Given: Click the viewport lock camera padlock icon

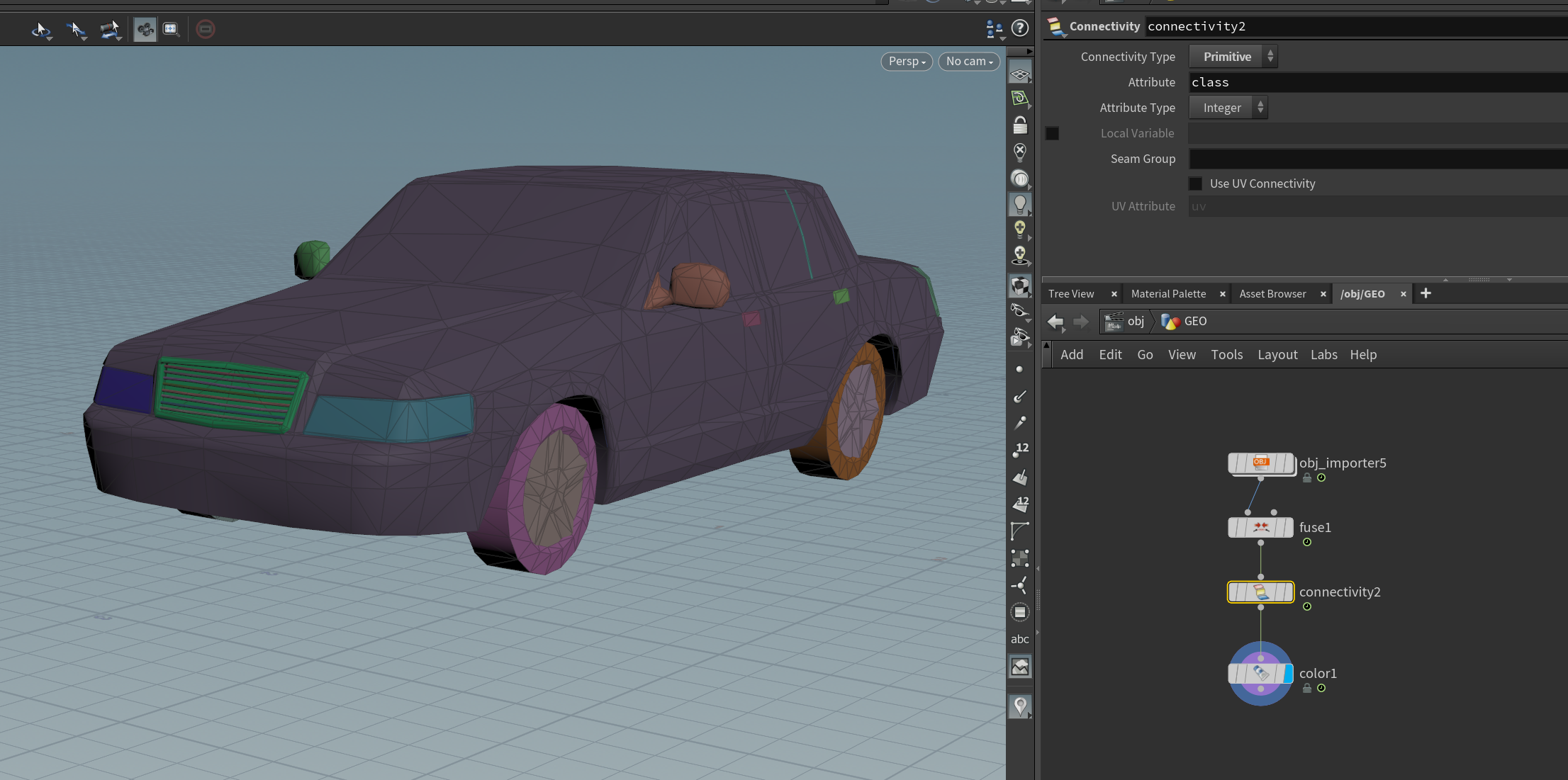Looking at the screenshot, I should point(1019,125).
